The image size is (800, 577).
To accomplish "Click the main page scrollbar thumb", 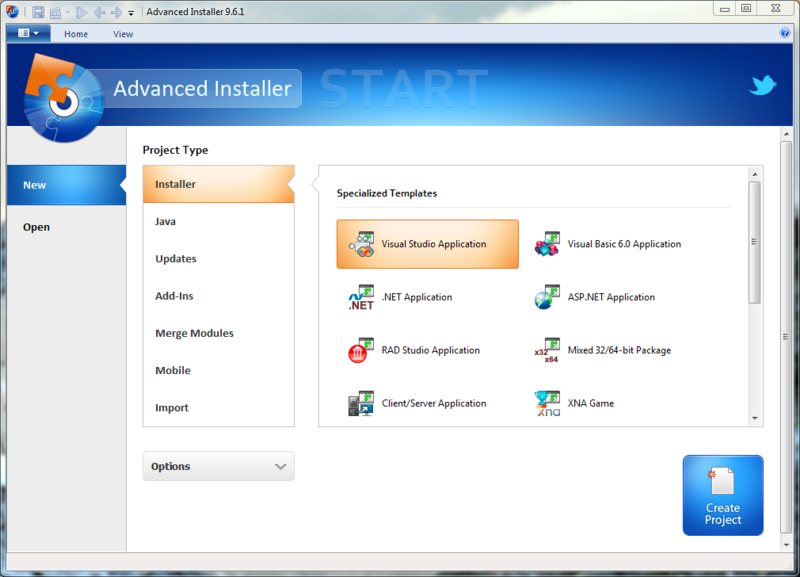I will (786, 337).
